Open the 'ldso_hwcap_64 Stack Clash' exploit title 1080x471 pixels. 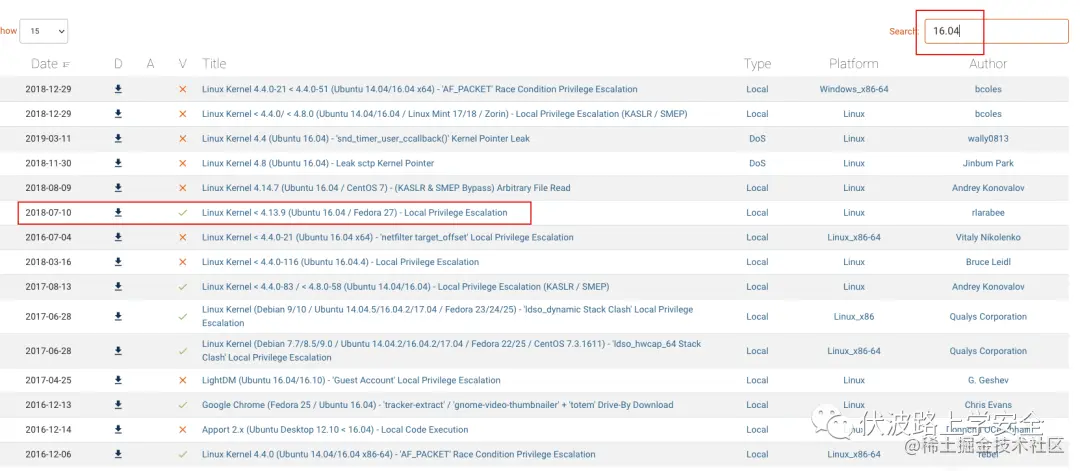(452, 350)
